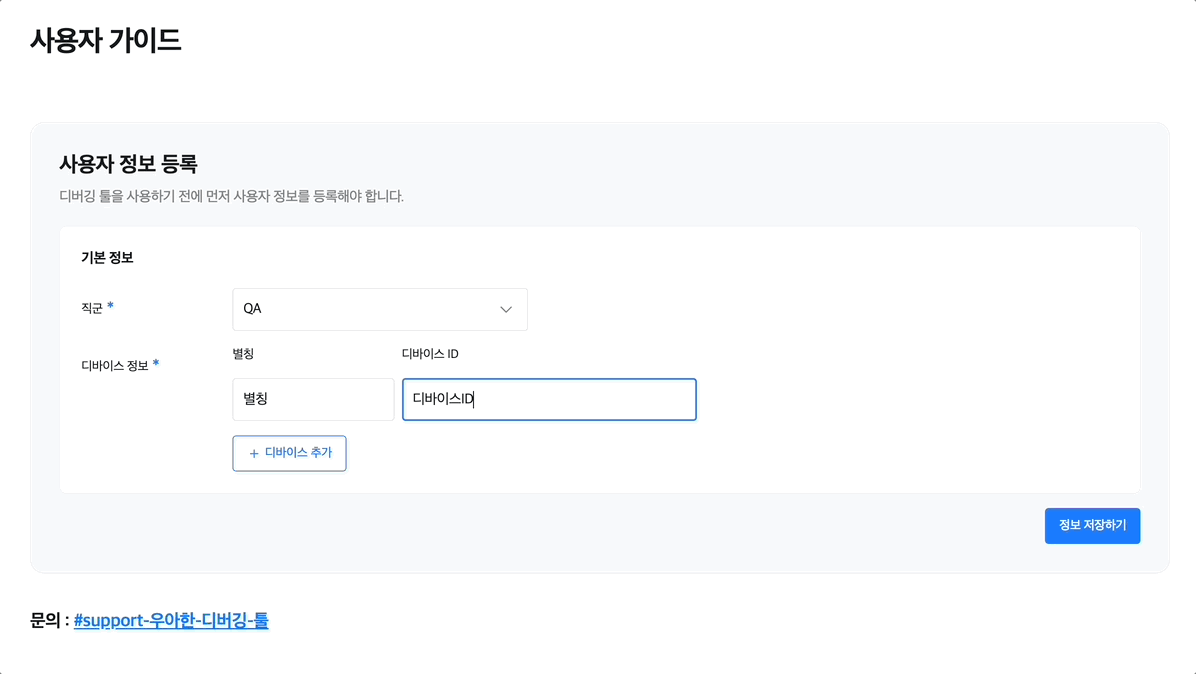Click the 문의 label text

[x=46, y=620]
